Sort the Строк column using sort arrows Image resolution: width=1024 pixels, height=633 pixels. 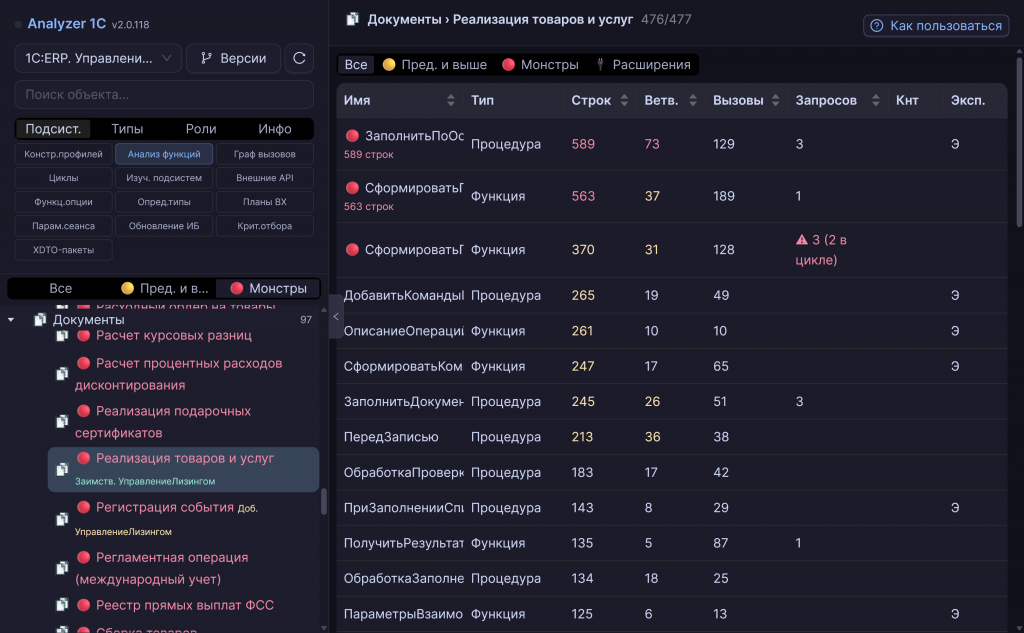(x=624, y=101)
